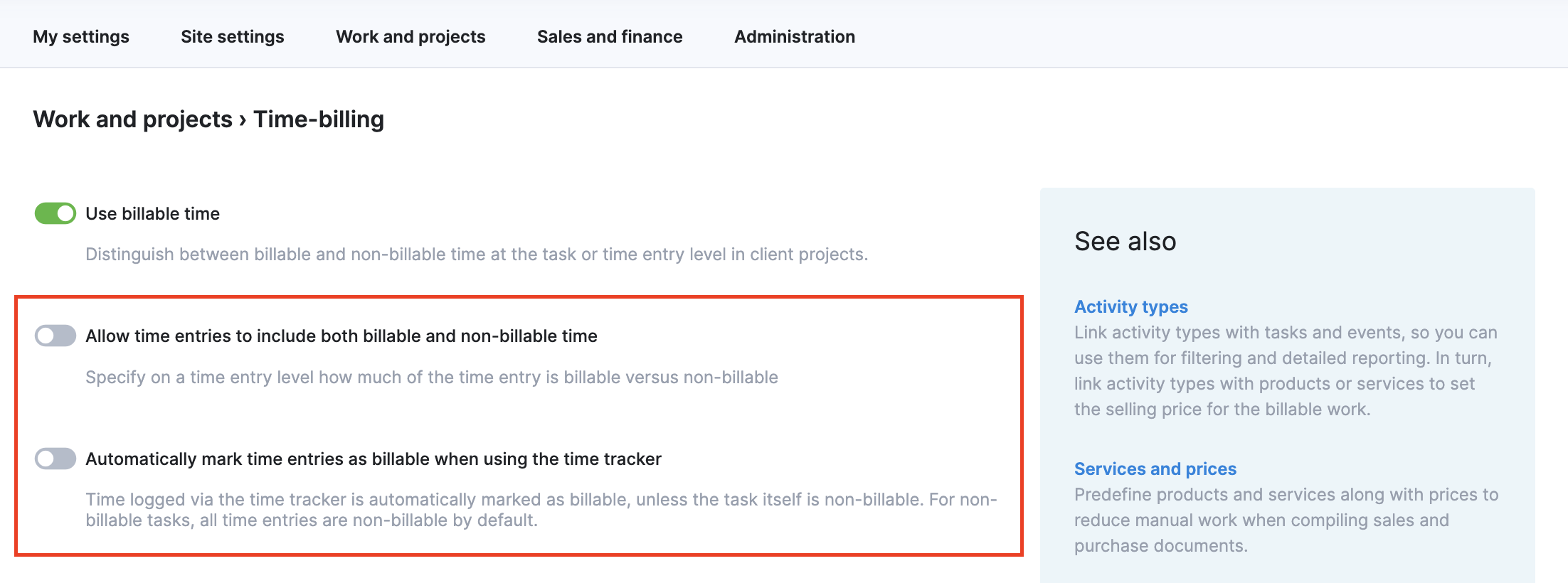Open the Sales and finance menu
The width and height of the screenshot is (1568, 583).
click(x=609, y=36)
